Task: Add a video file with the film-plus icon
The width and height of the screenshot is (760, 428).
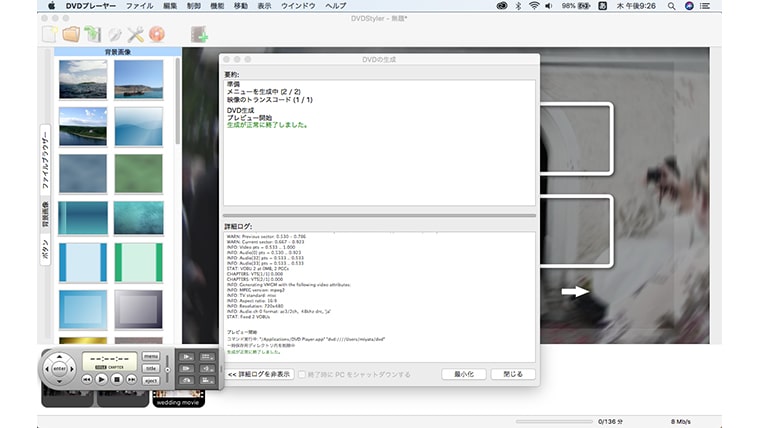Action: [x=199, y=34]
